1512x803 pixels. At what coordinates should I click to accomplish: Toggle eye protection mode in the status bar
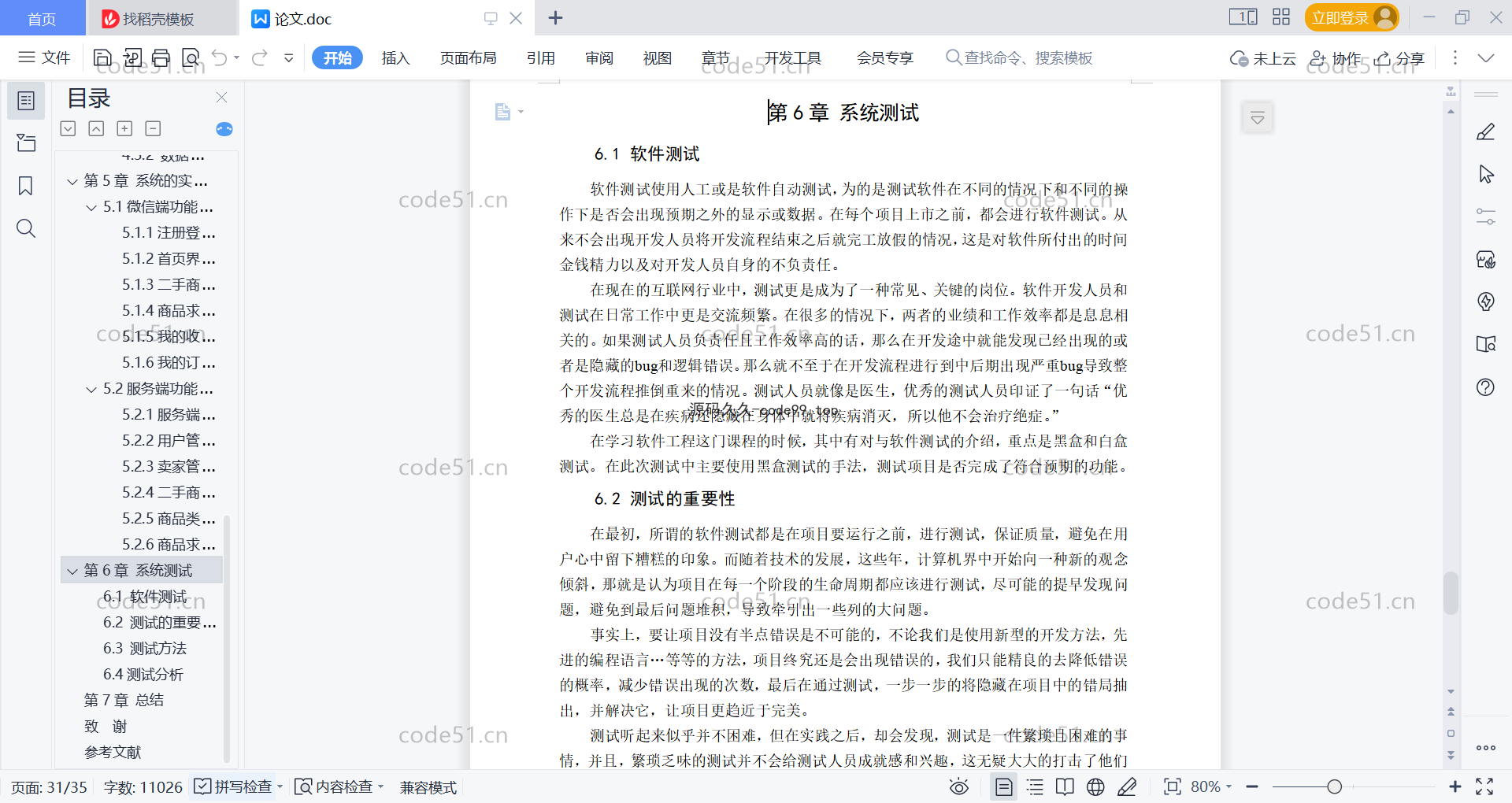point(958,786)
